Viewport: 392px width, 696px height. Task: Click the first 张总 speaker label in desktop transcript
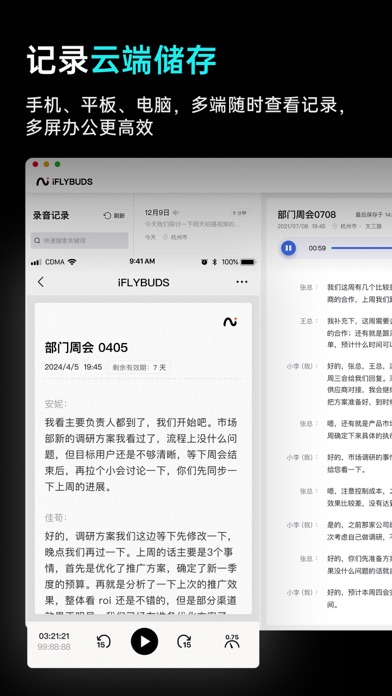click(309, 287)
